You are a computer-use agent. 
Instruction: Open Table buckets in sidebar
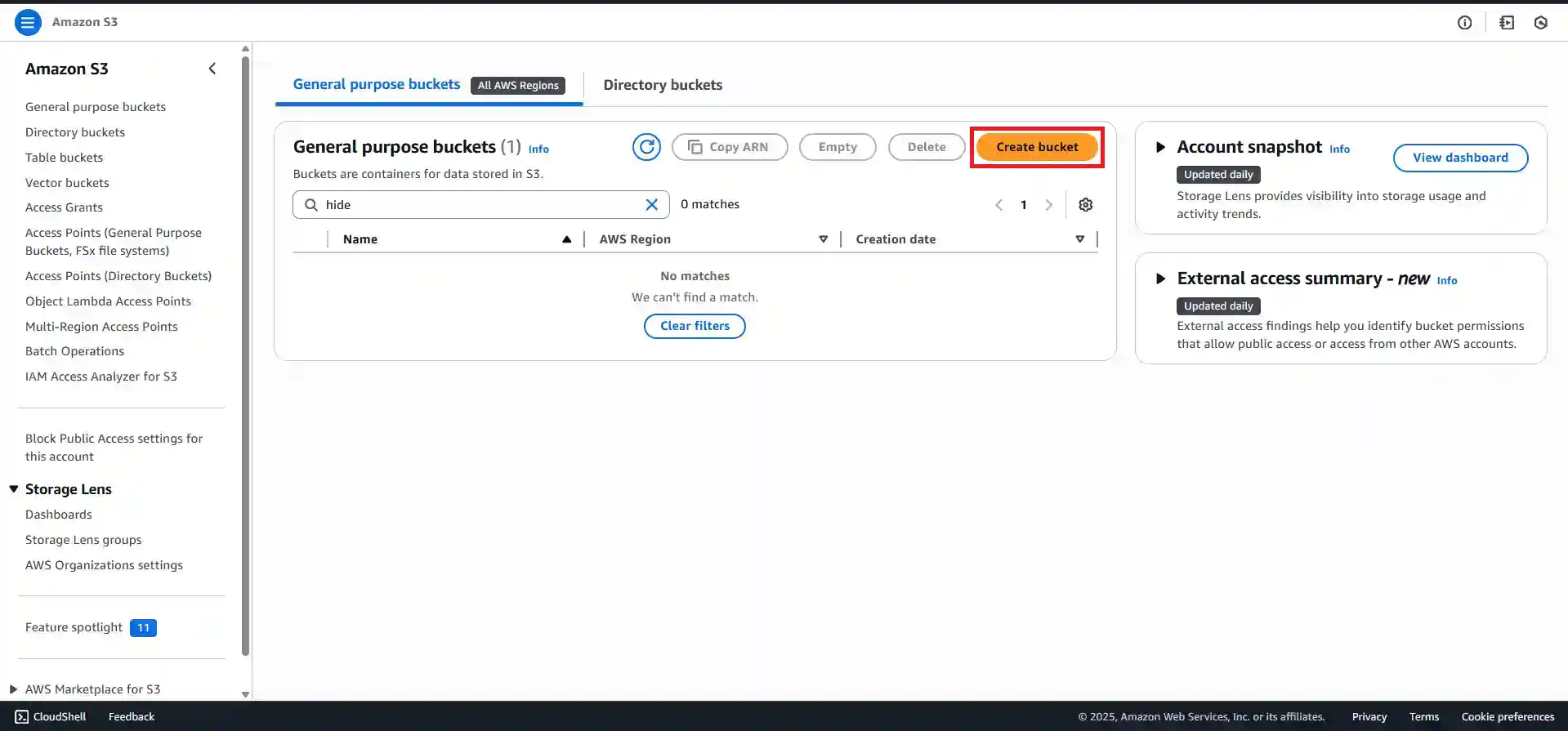(x=64, y=158)
